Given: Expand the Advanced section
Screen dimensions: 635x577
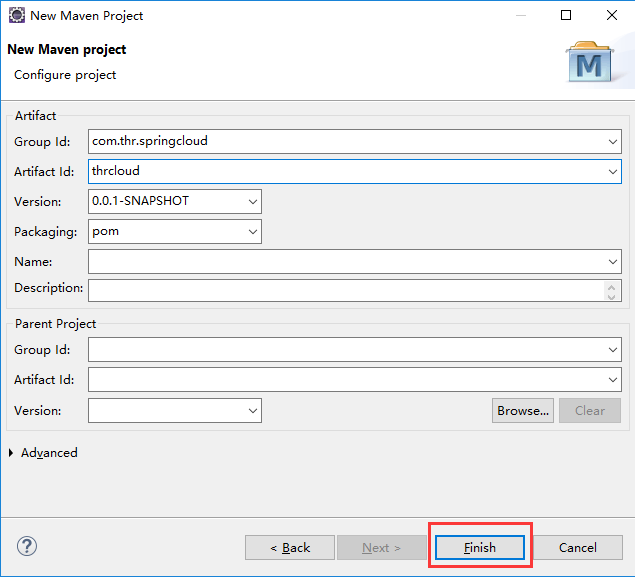Looking at the screenshot, I should [x=11, y=453].
